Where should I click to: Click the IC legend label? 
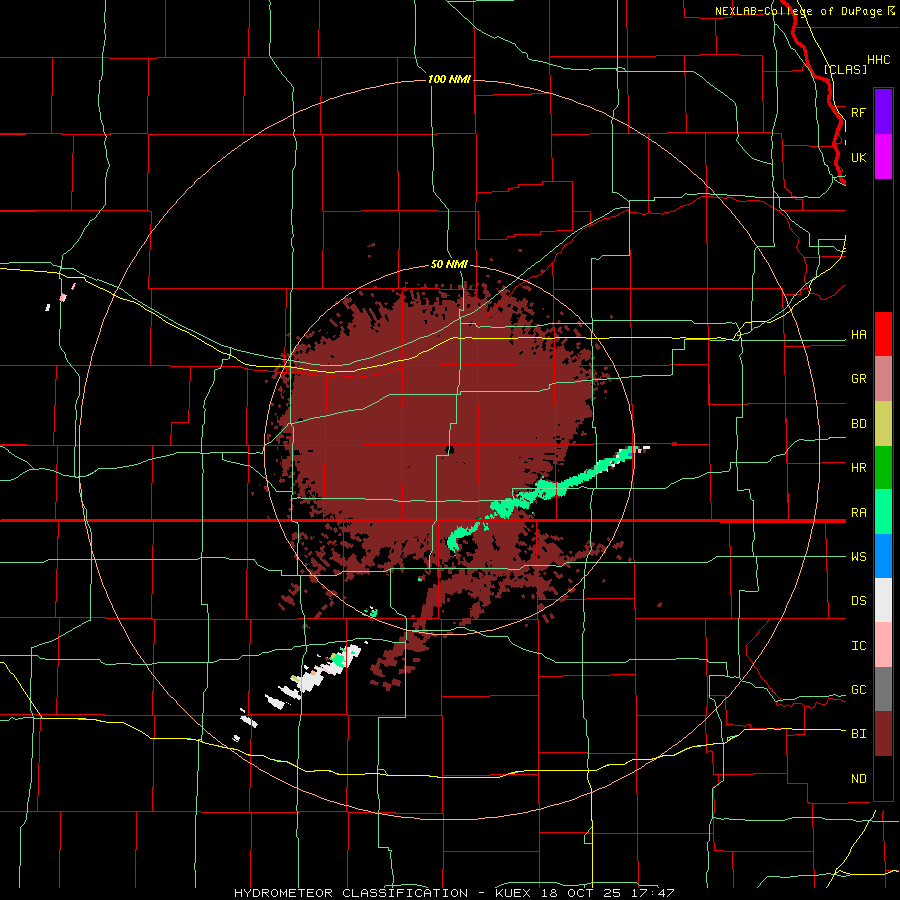(x=858, y=646)
